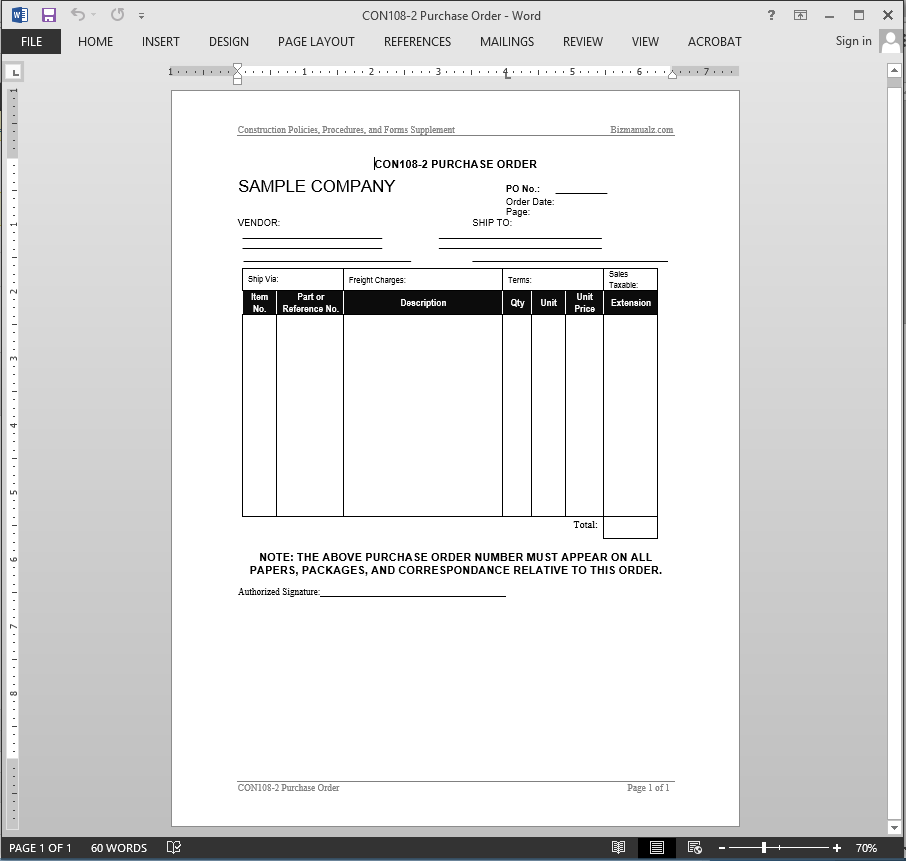
Task: Open the FILE tab
Action: (31, 42)
